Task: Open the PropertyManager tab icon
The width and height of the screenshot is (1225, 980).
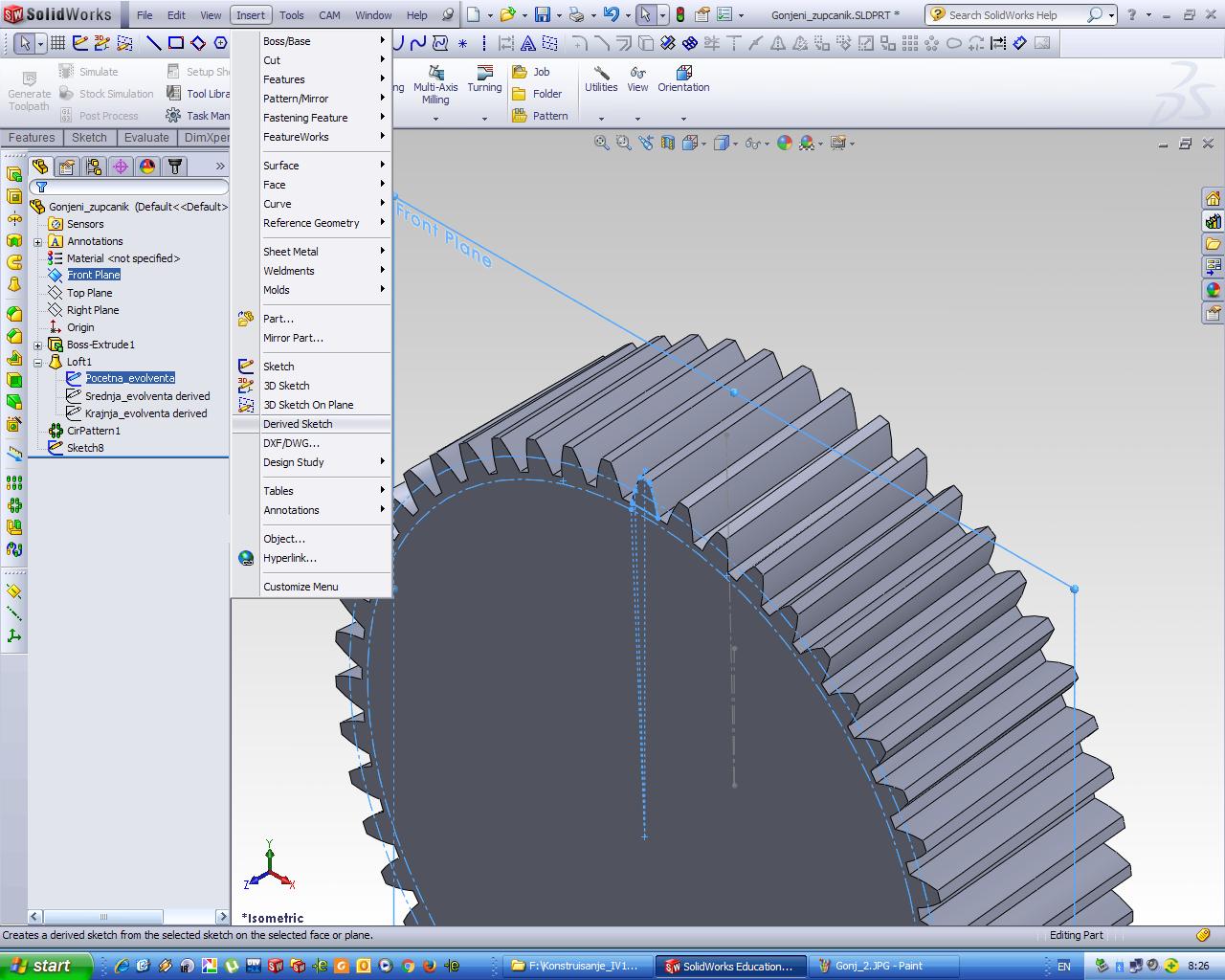Action: pos(67,167)
